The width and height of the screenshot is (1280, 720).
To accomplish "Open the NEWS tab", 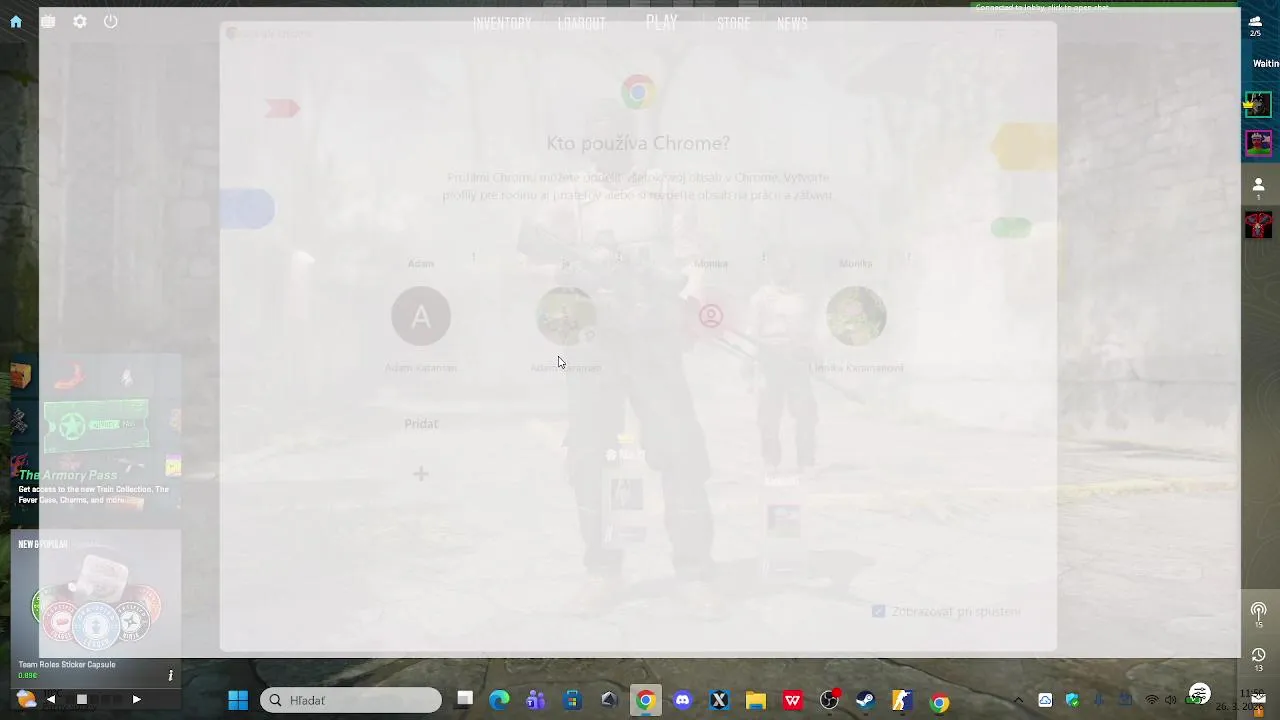I will tap(792, 24).
